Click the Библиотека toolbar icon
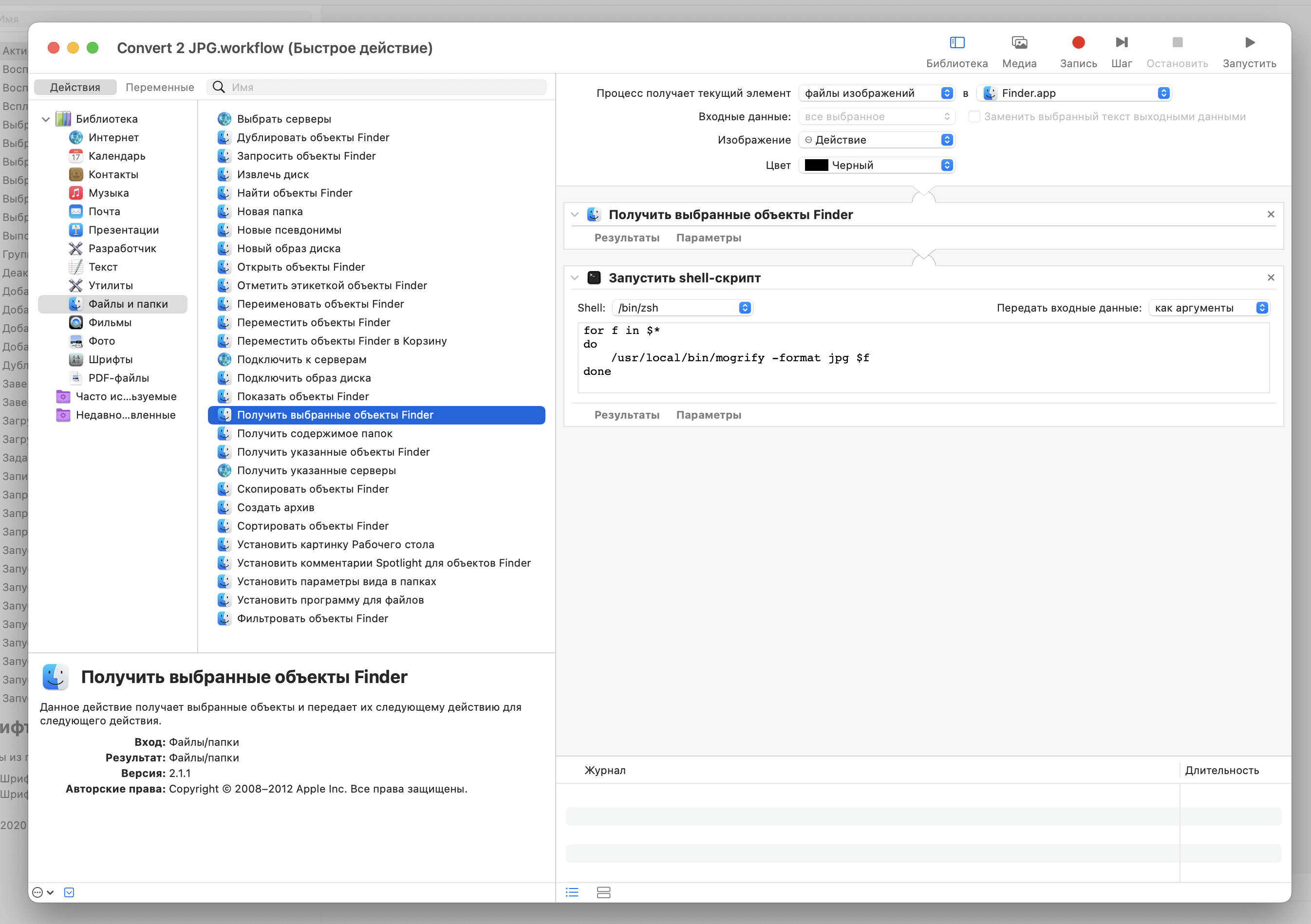1311x924 pixels. pyautogui.click(x=956, y=43)
